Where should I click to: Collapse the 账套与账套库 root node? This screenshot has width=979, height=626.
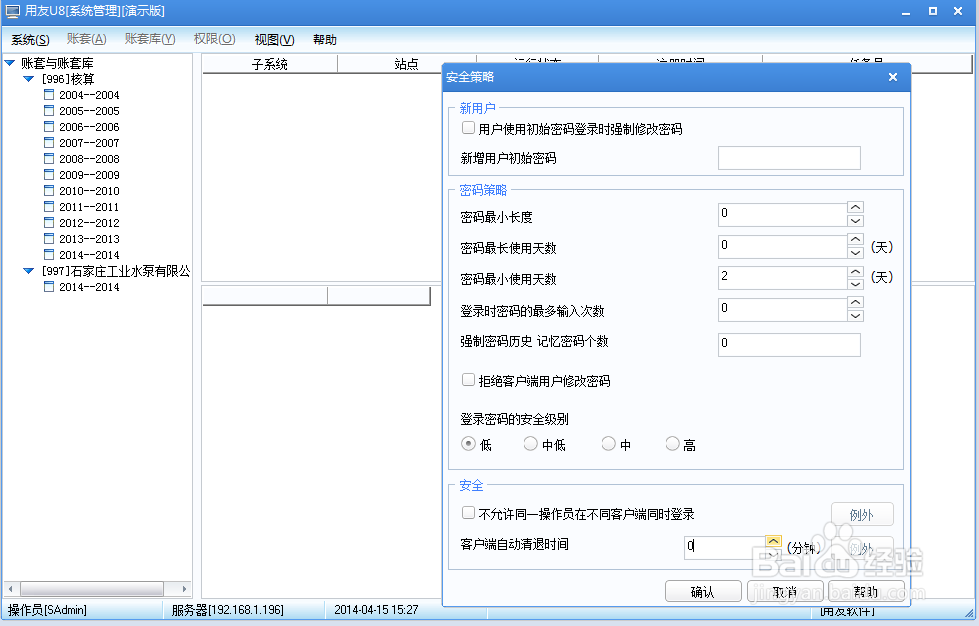point(10,62)
